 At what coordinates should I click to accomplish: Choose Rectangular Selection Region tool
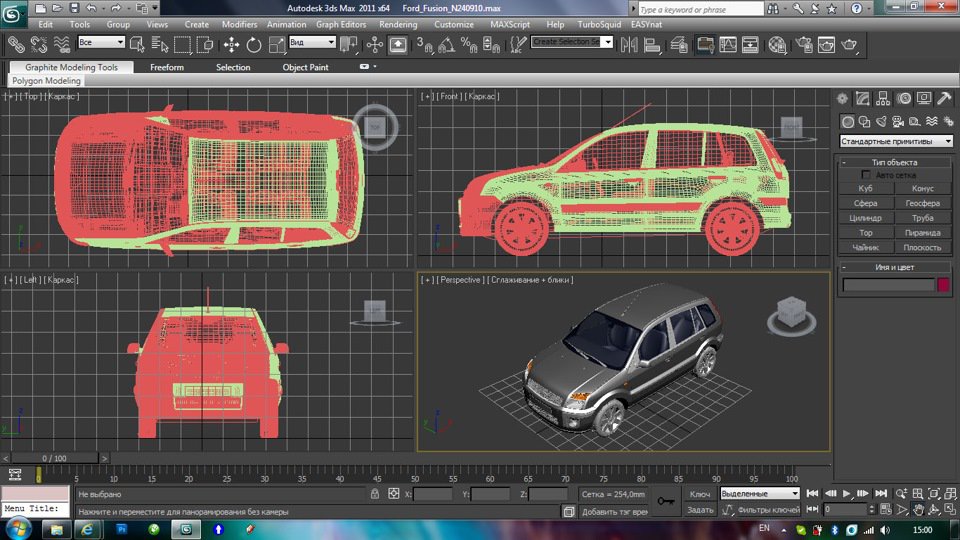[182, 44]
